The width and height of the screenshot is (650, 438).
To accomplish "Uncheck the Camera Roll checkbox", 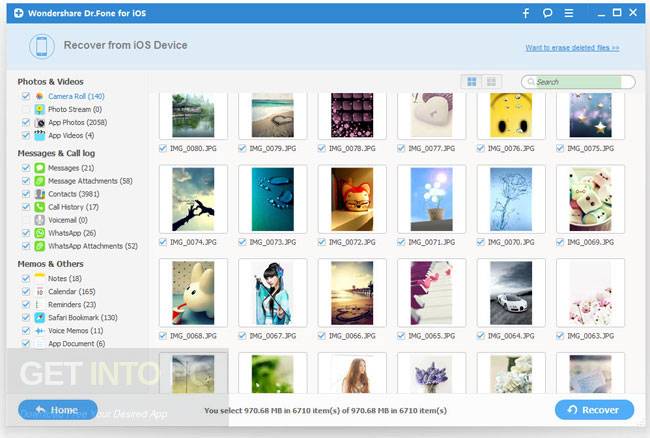I will coord(26,96).
